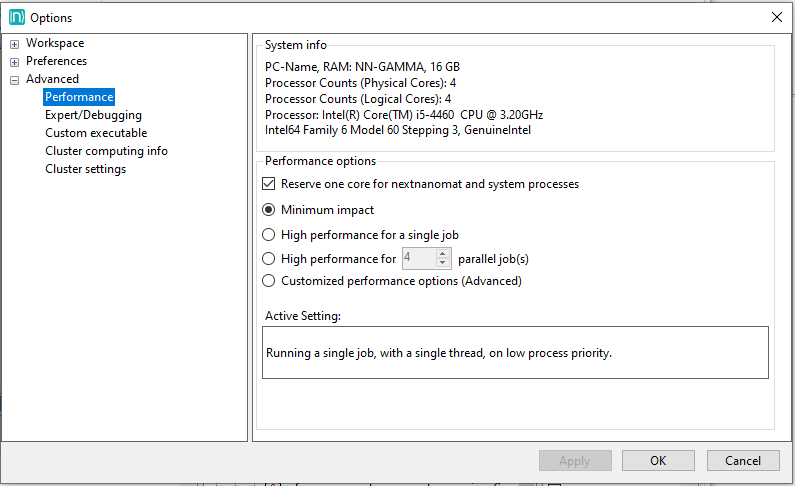Click the nextnano app icon in title bar
Viewport: 795px width, 486px height.
17,17
